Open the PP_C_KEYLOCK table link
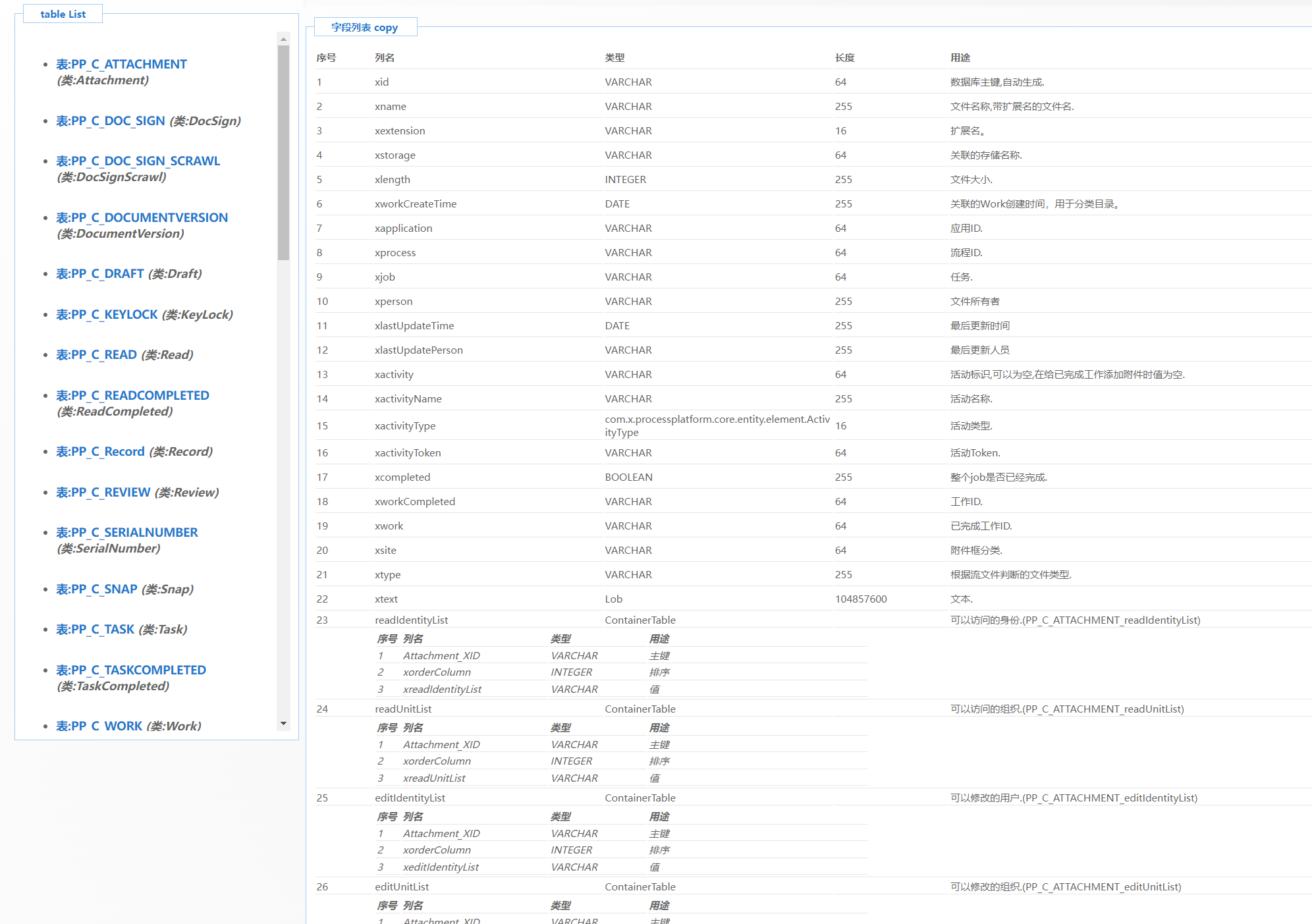This screenshot has width=1312, height=924. 107,315
